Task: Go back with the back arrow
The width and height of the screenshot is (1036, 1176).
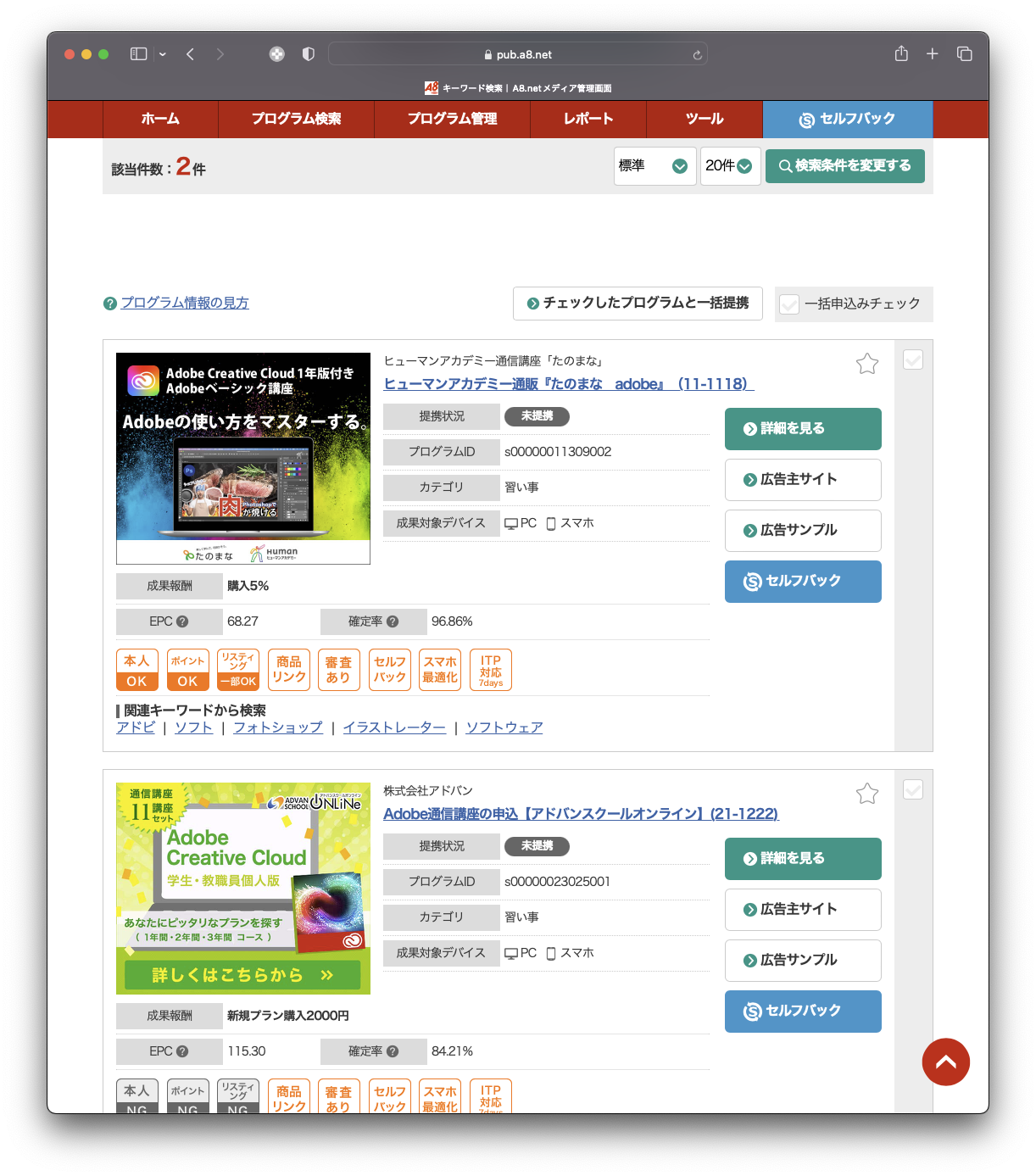Action: 191,54
